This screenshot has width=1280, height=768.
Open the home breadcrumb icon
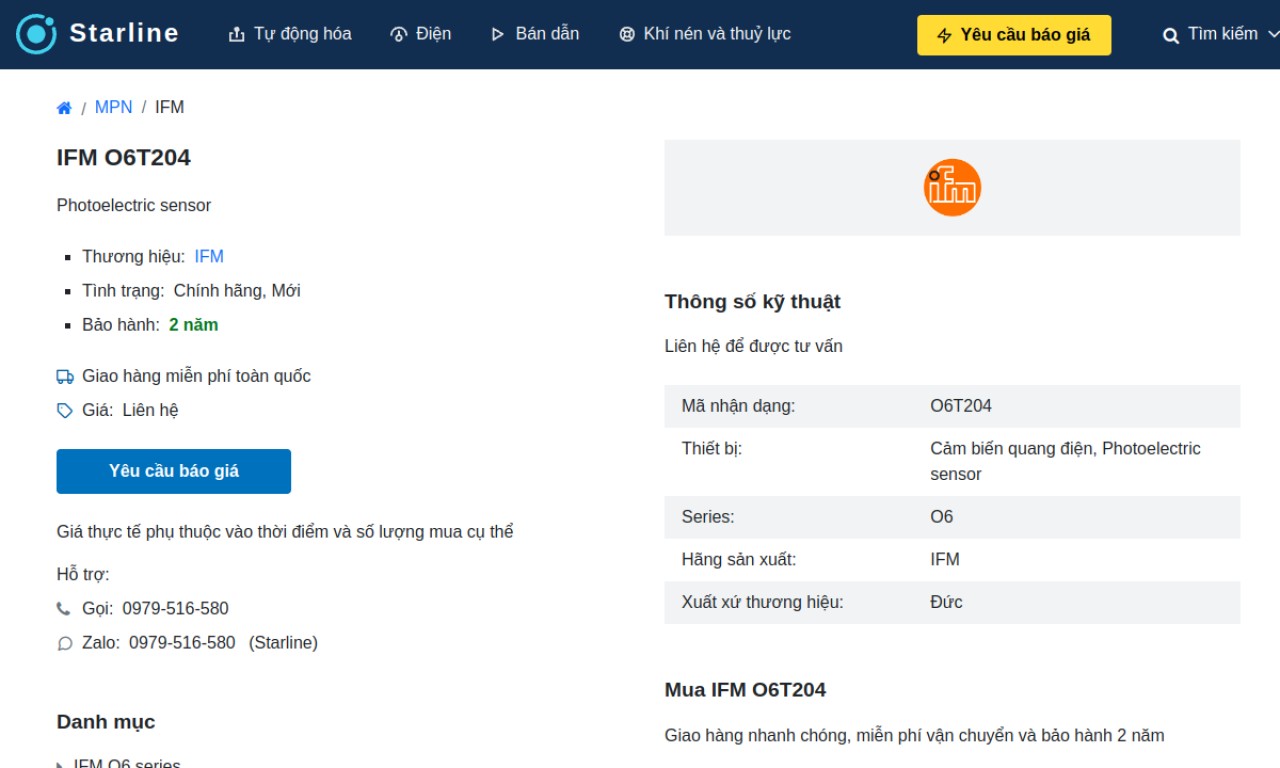tap(64, 108)
